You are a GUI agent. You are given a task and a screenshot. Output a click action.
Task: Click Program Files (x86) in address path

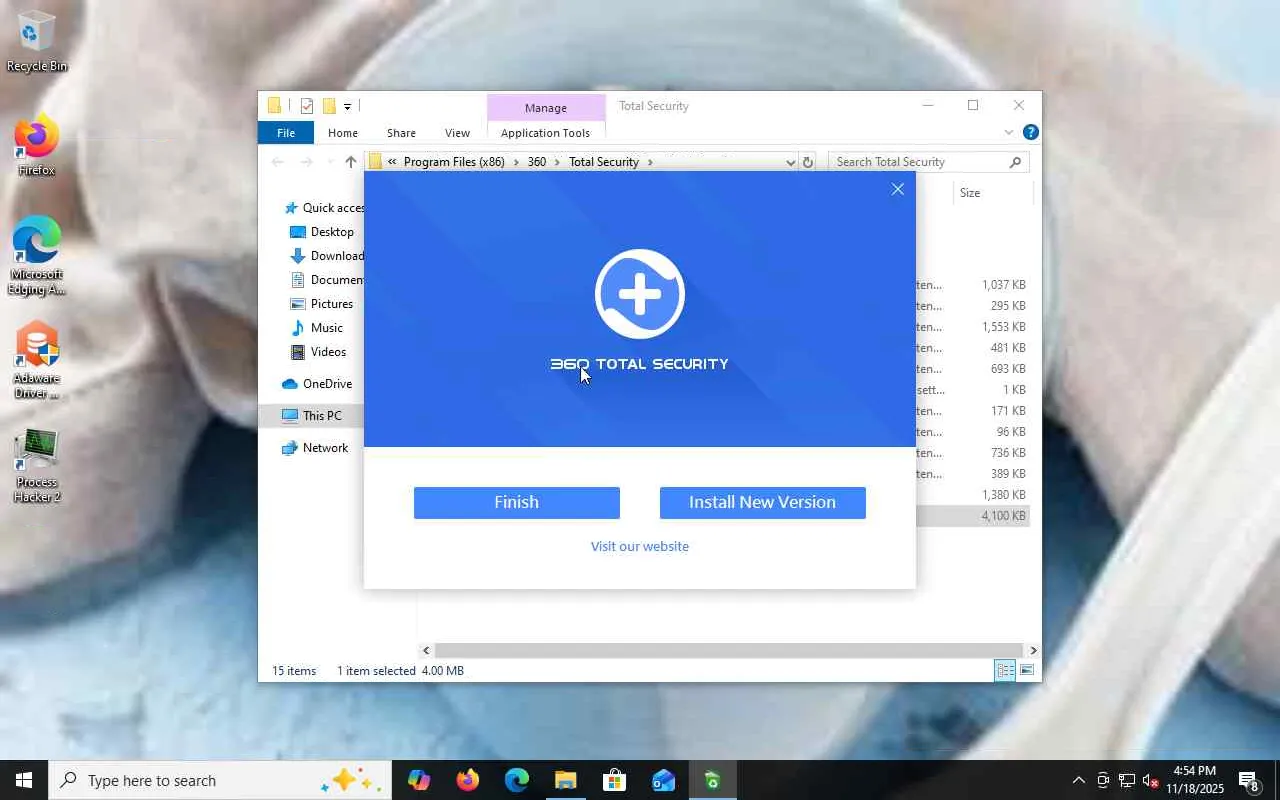454,162
